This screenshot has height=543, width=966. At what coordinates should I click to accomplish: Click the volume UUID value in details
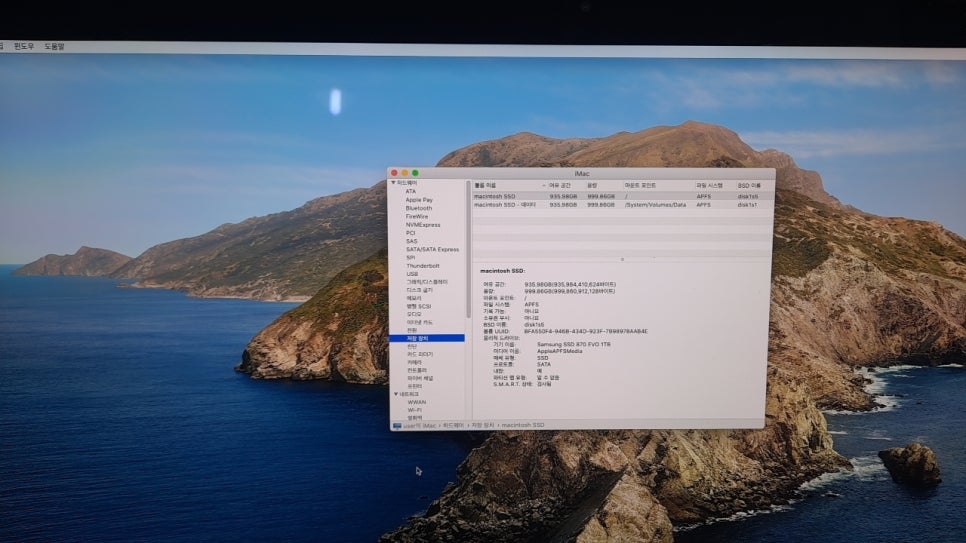[586, 332]
